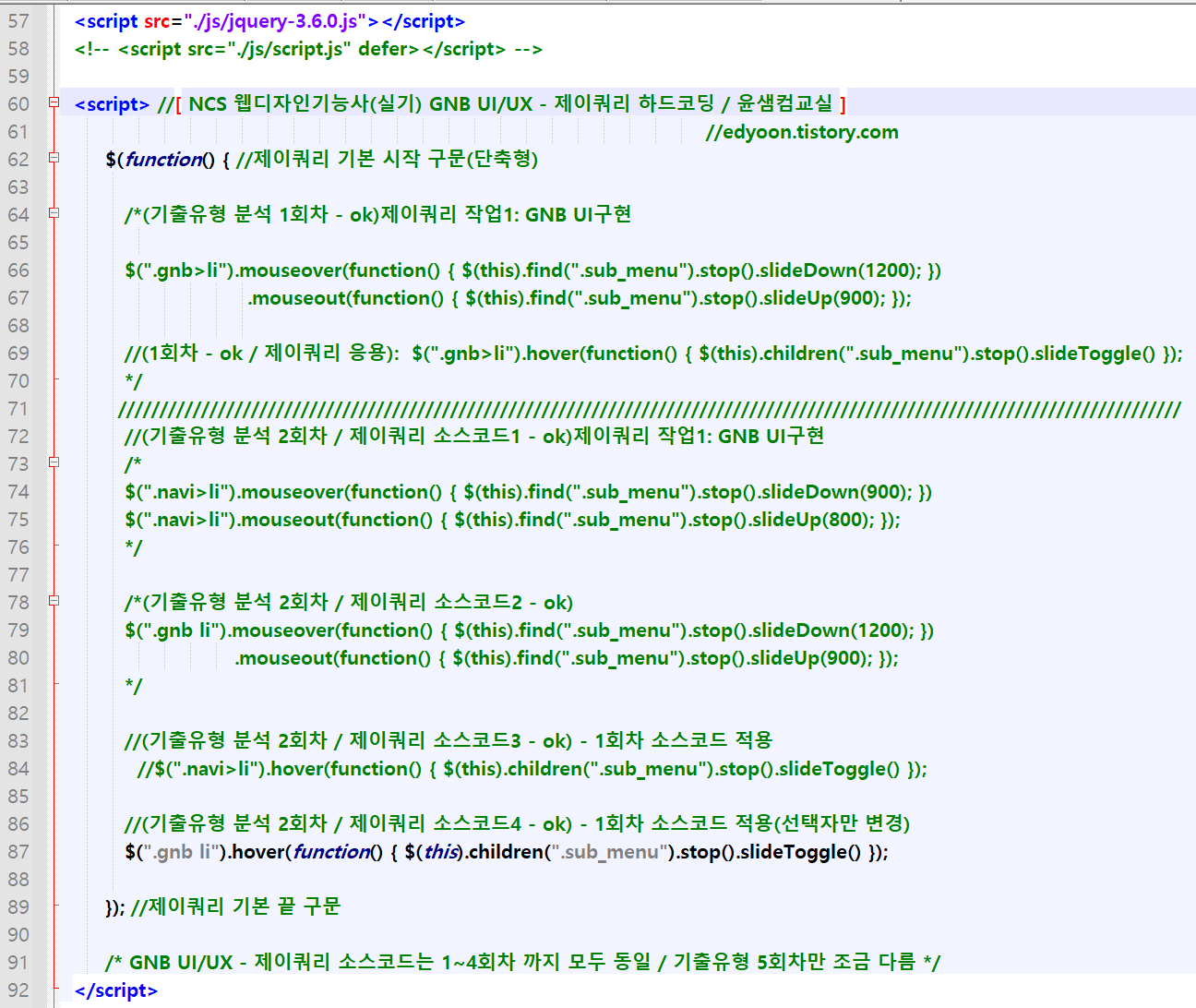Click line number 60 in the gutter

(x=18, y=104)
